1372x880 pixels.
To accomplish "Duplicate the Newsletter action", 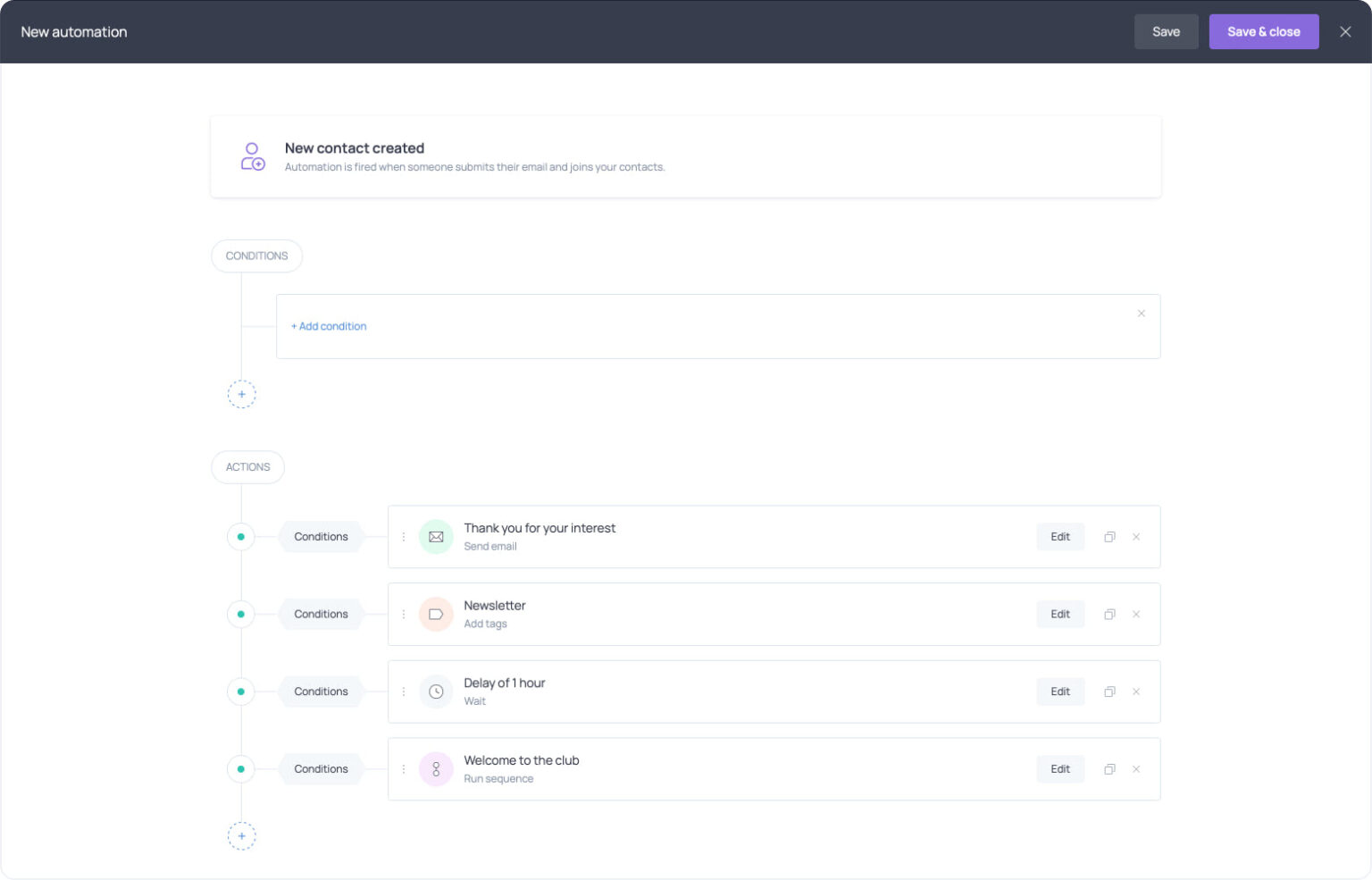I will click(x=1109, y=614).
